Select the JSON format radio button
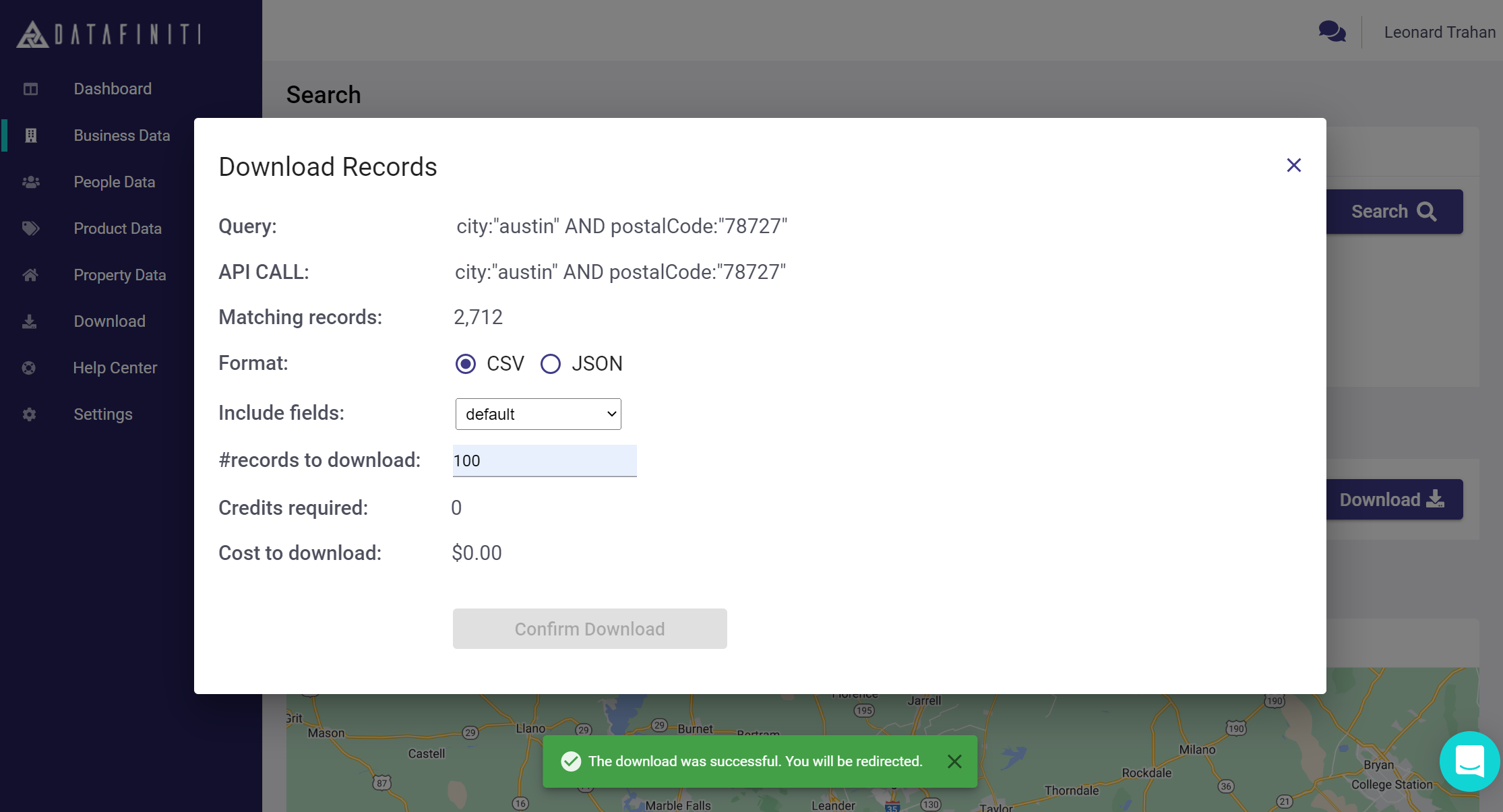The height and width of the screenshot is (812, 1503). coord(551,364)
